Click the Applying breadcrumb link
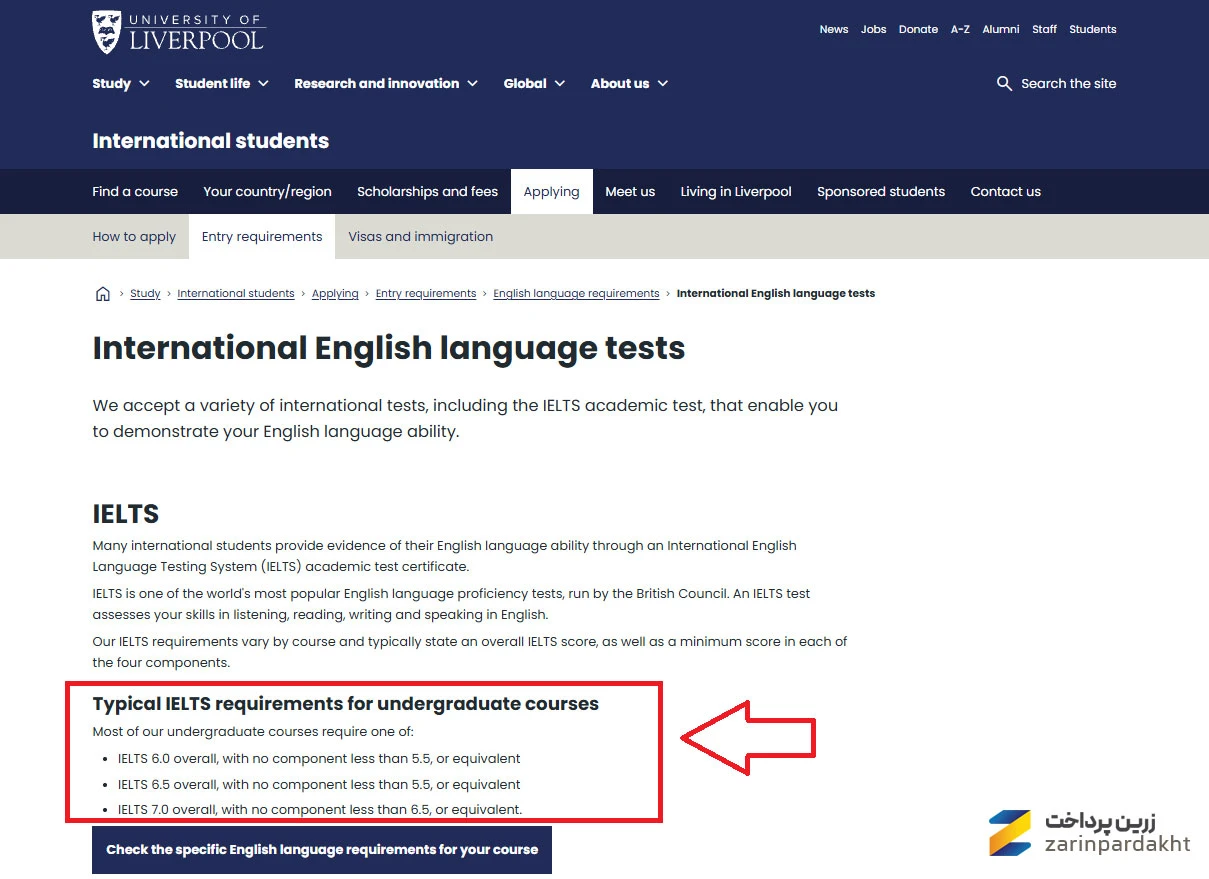This screenshot has width=1209, height=879. pos(335,294)
